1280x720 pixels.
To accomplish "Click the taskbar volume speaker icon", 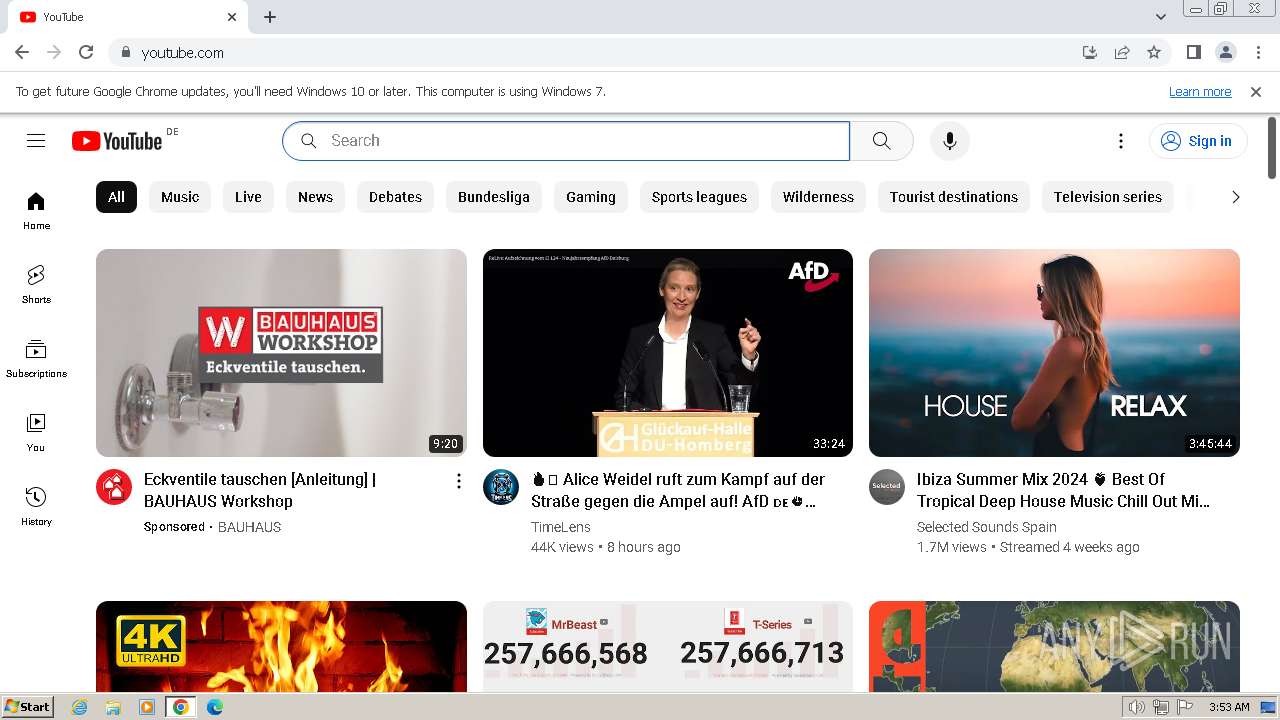I will [1136, 707].
